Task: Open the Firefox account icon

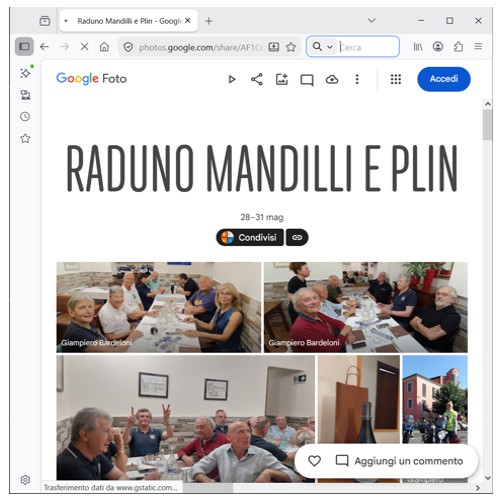Action: pos(438,47)
